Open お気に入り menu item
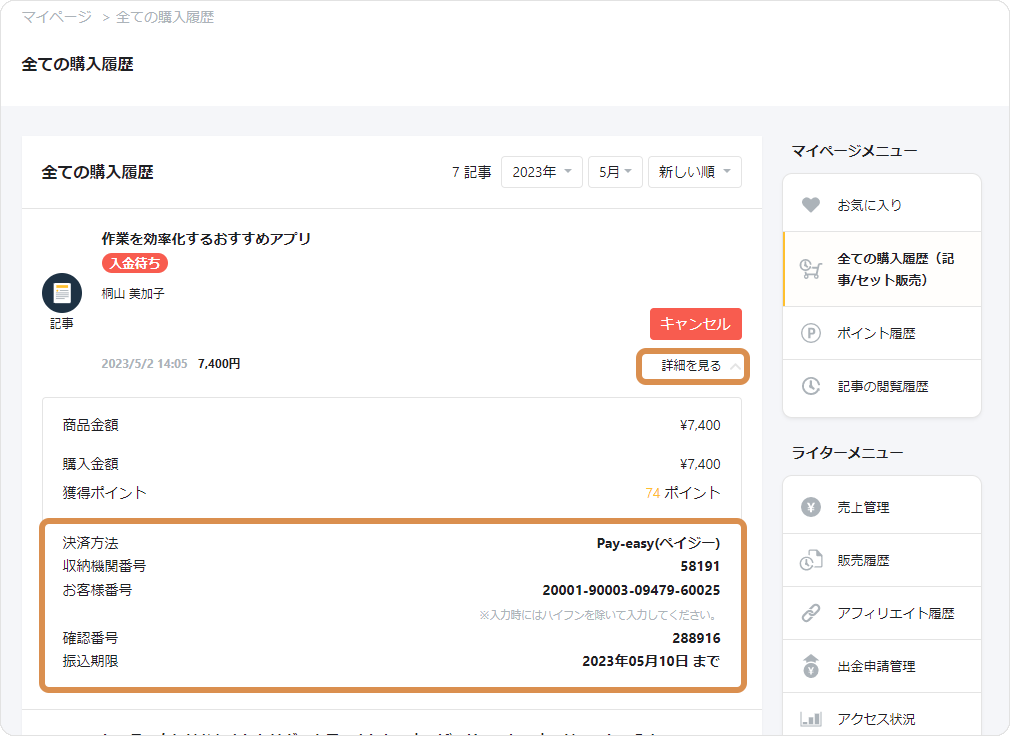The image size is (1010, 736). (x=882, y=205)
